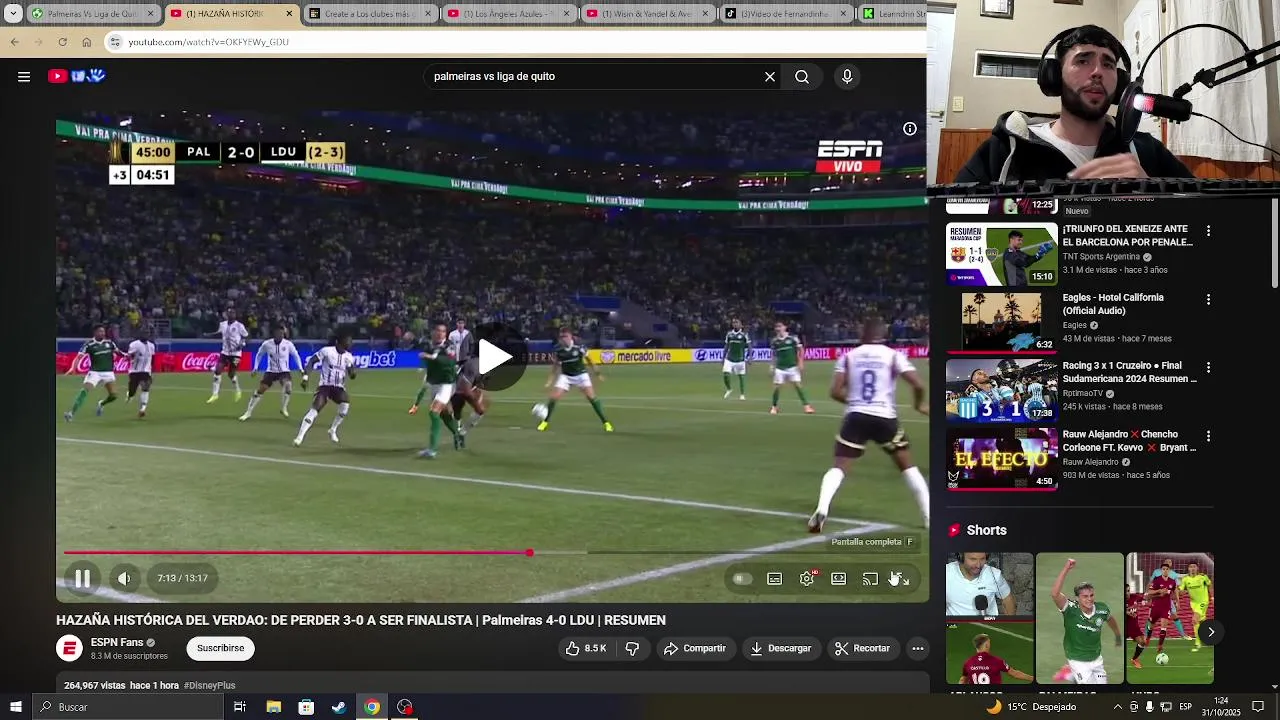Screen dimensions: 1280x720
Task: Toggle the autoplay switch in player
Action: [742, 578]
